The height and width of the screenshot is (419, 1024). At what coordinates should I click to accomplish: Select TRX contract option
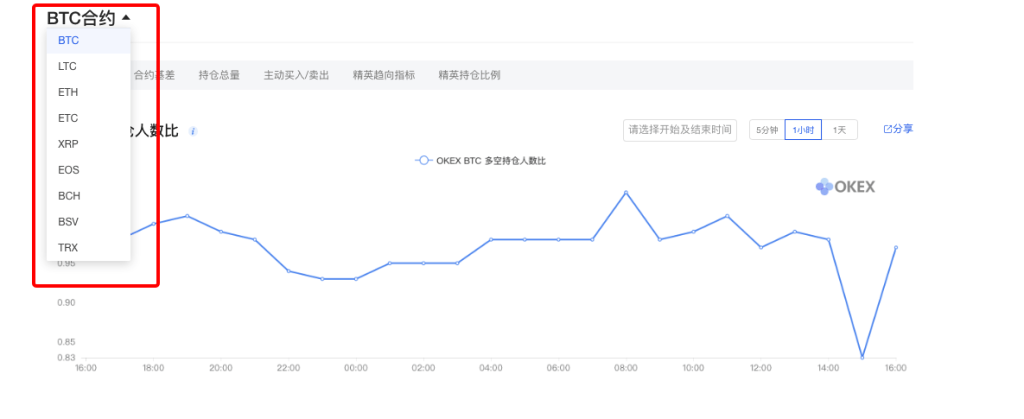pos(68,247)
